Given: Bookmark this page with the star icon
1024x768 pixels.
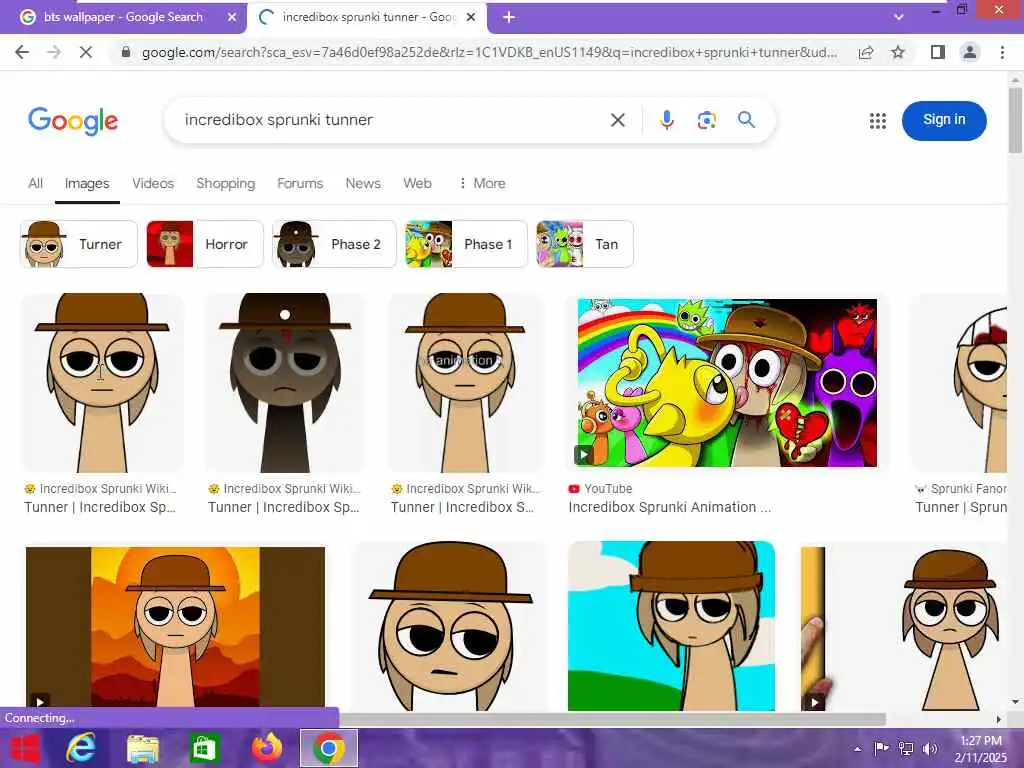Looking at the screenshot, I should pos(898,52).
